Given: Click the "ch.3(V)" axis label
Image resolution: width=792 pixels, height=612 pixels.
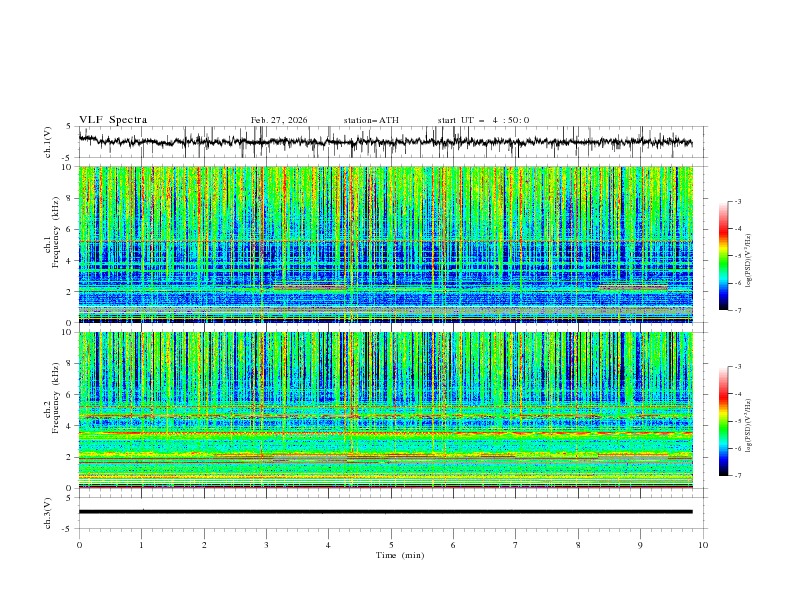Looking at the screenshot, I should click(x=48, y=513).
